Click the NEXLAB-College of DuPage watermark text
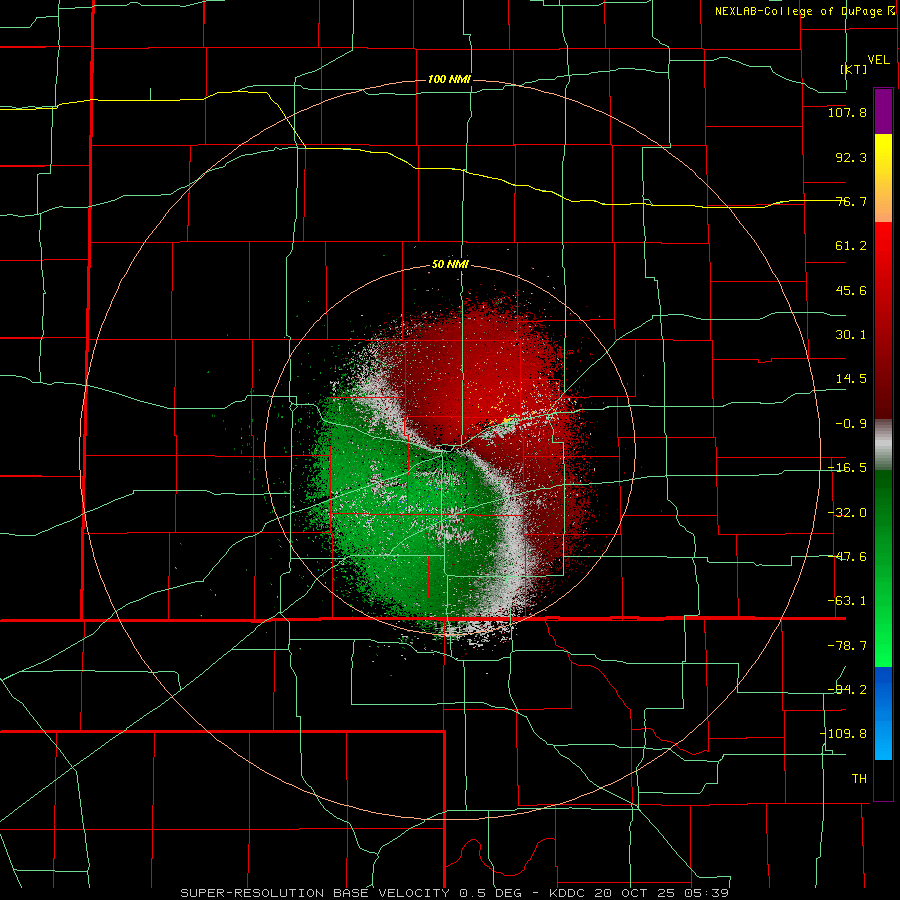Screen dimensions: 900x900 tap(804, 11)
